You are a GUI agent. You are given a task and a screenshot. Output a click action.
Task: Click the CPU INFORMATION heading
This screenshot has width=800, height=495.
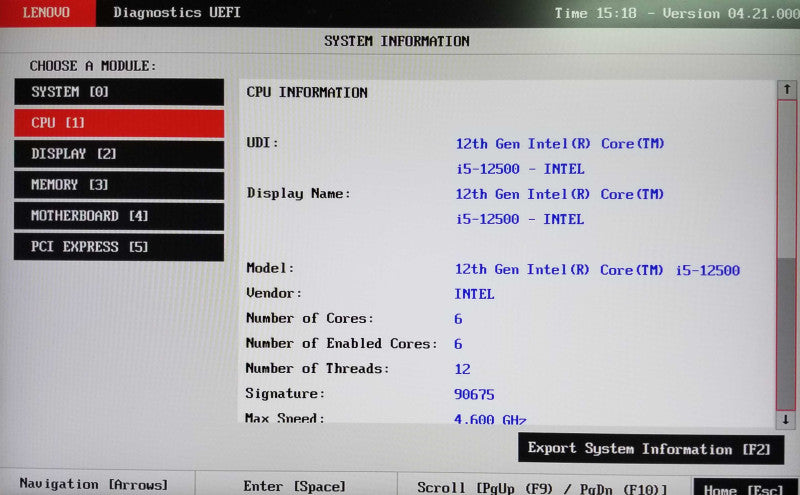[x=307, y=92]
